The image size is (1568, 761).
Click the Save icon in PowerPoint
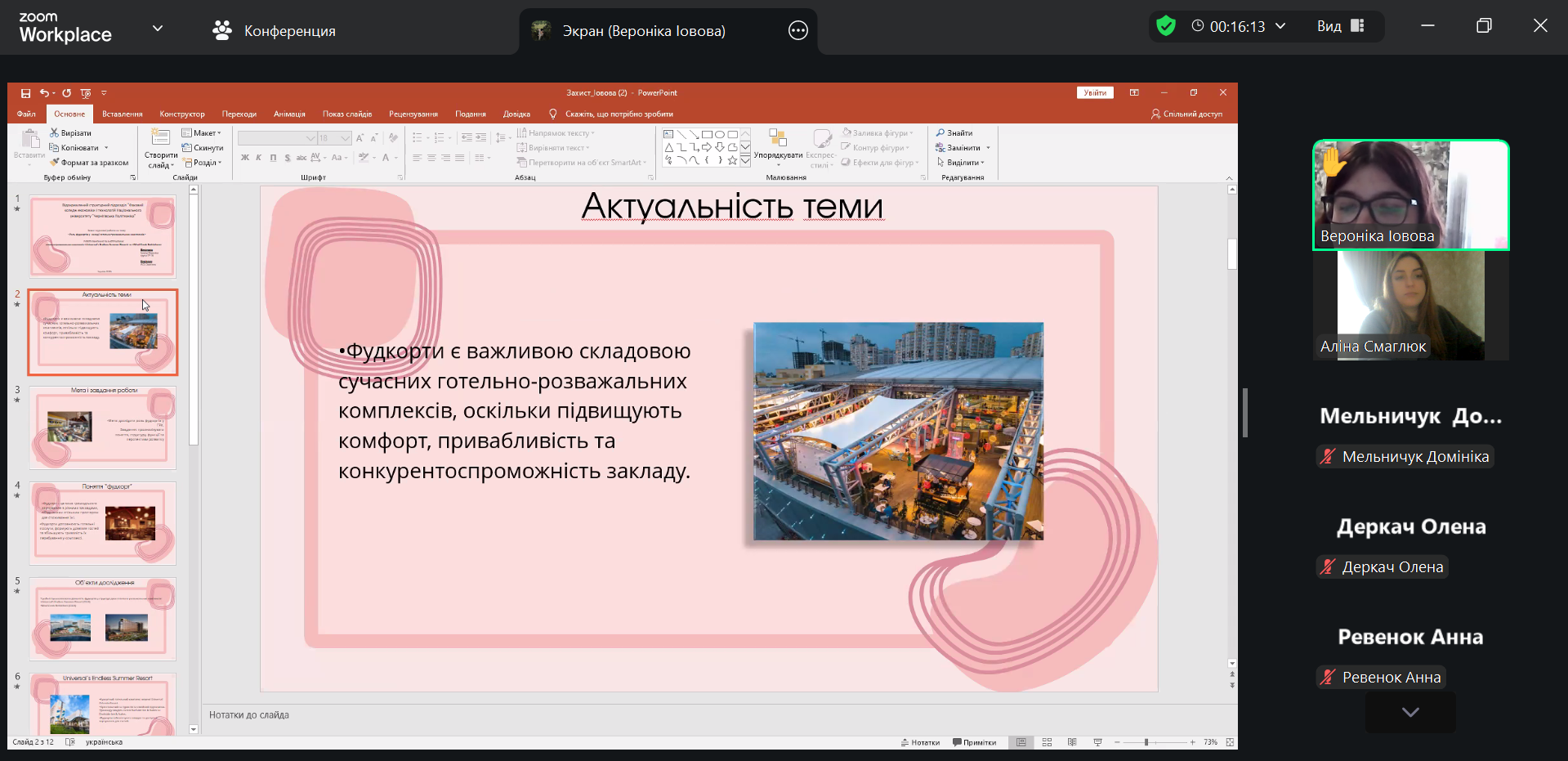pyautogui.click(x=25, y=93)
